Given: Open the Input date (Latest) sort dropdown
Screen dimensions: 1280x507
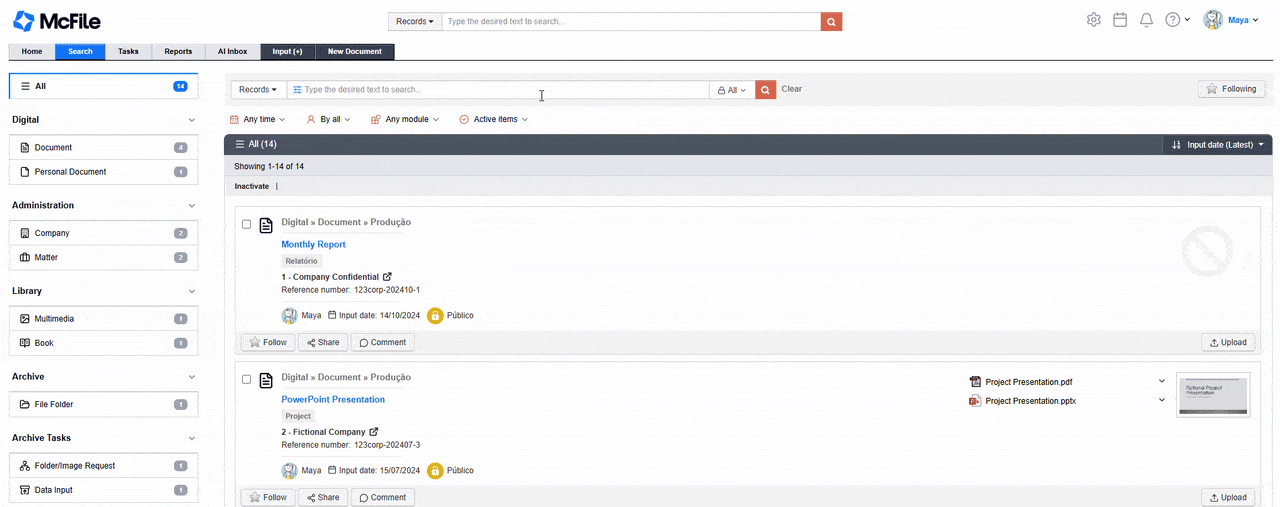Looking at the screenshot, I should pos(1217,145).
